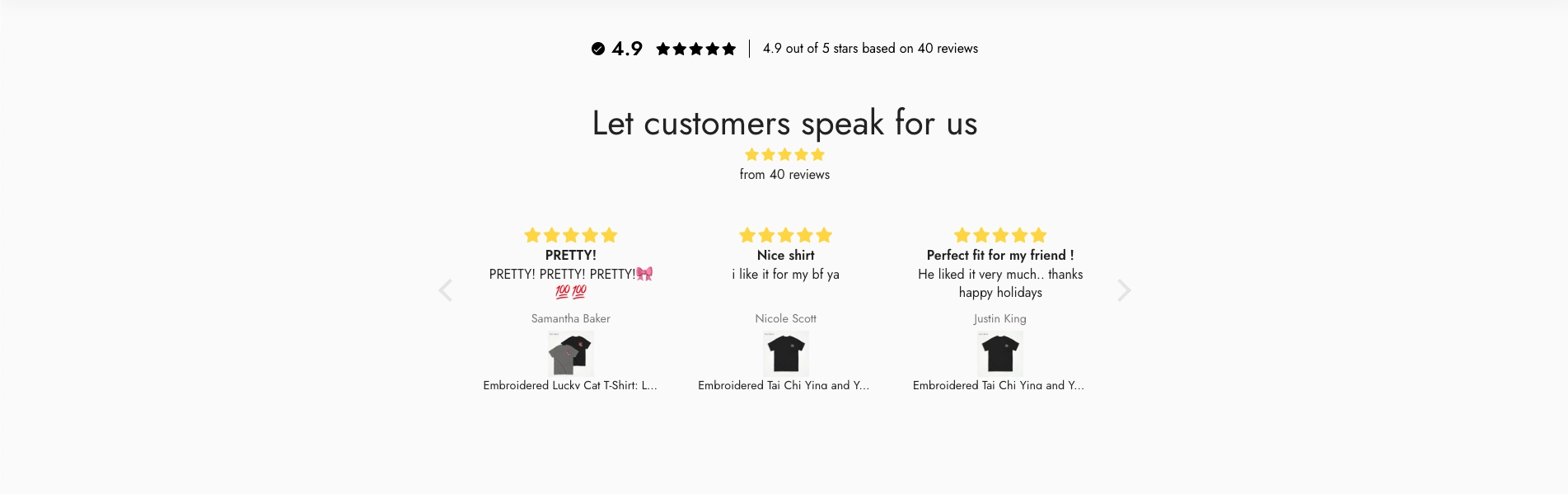This screenshot has width=1568, height=494.
Task: Select the "Nice shirt" review title
Action: pos(785,256)
